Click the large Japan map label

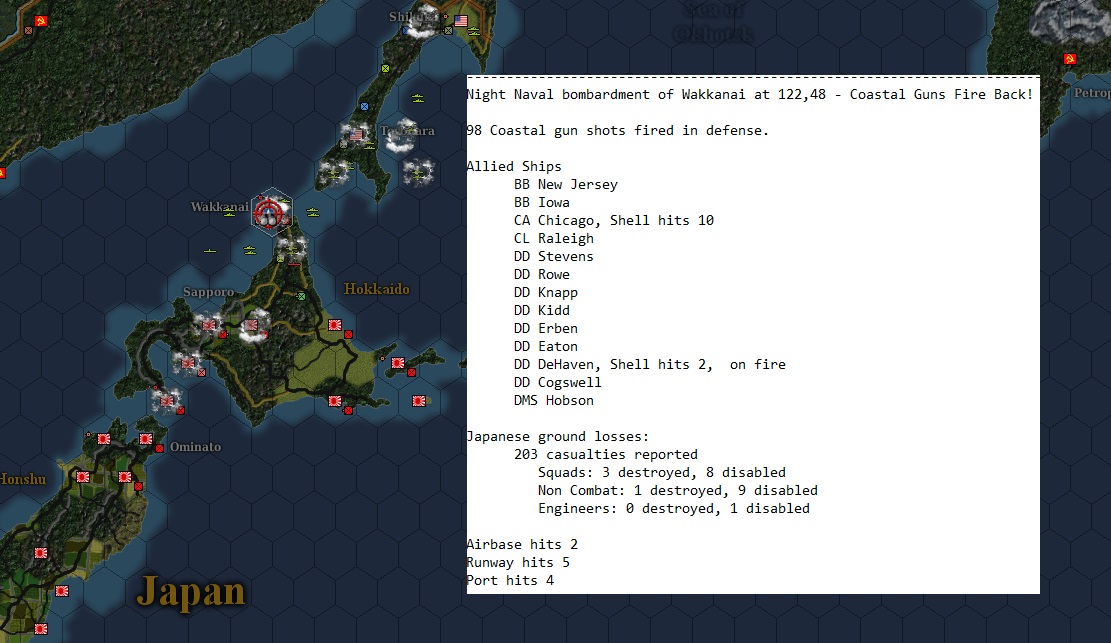click(191, 592)
